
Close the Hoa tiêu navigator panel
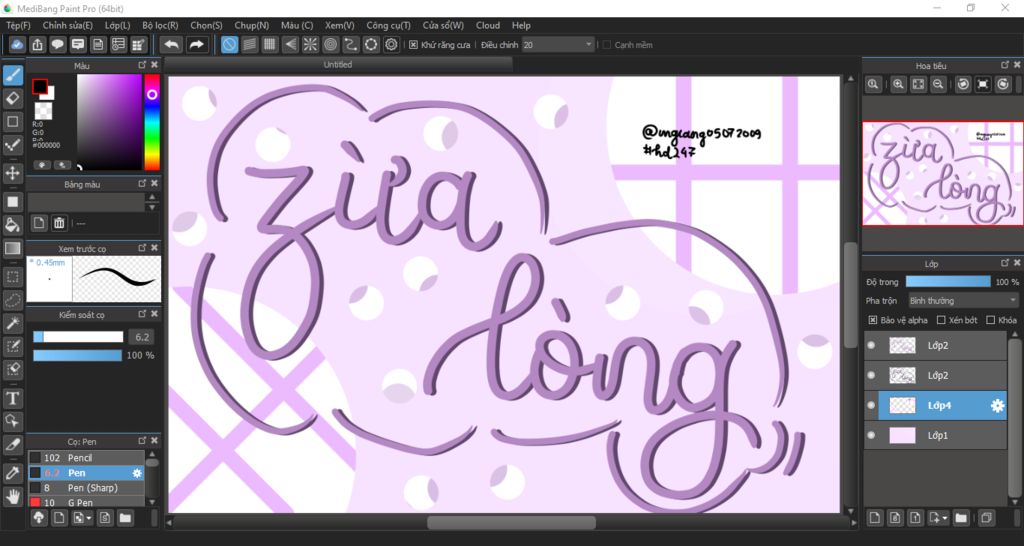pos(1017,65)
